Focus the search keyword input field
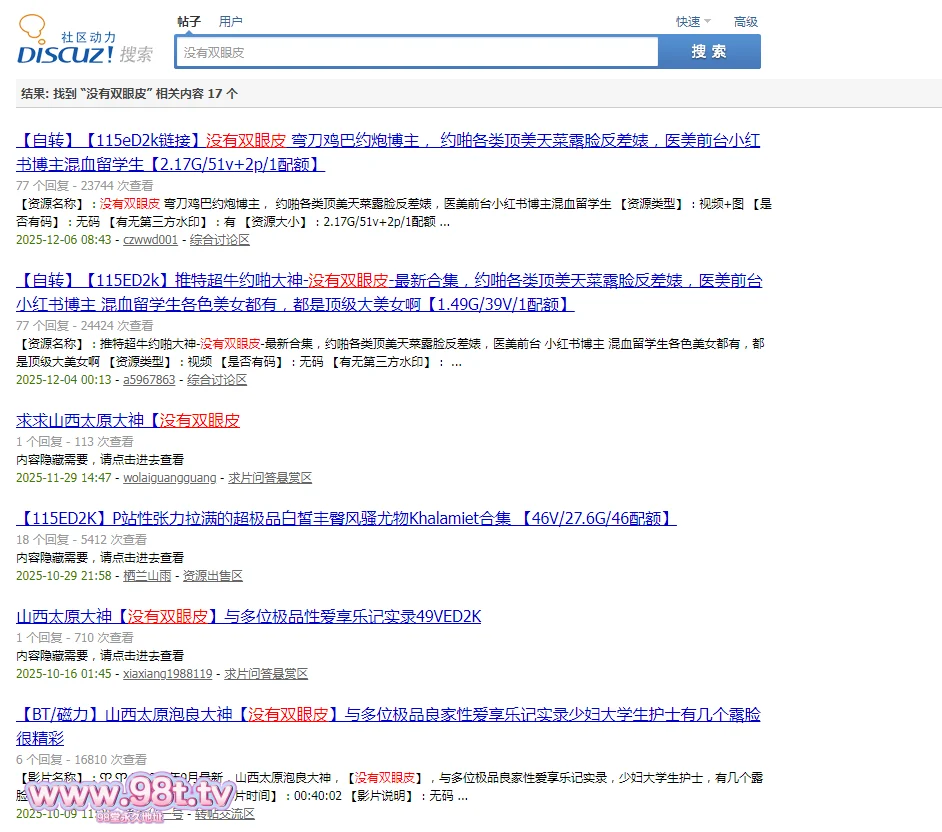Viewport: 942px width, 832px height. click(416, 52)
